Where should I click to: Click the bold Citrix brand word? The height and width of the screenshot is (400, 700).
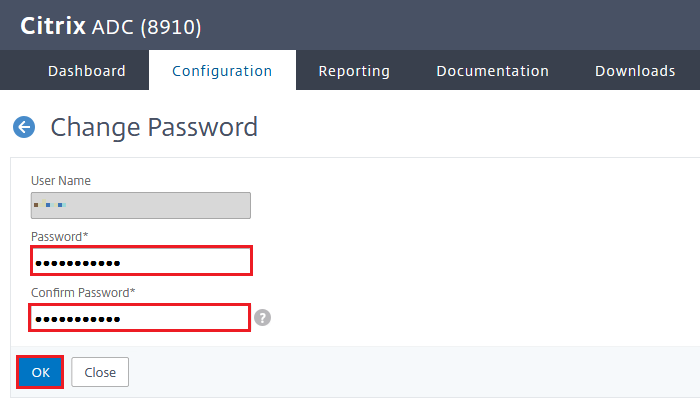click(53, 26)
